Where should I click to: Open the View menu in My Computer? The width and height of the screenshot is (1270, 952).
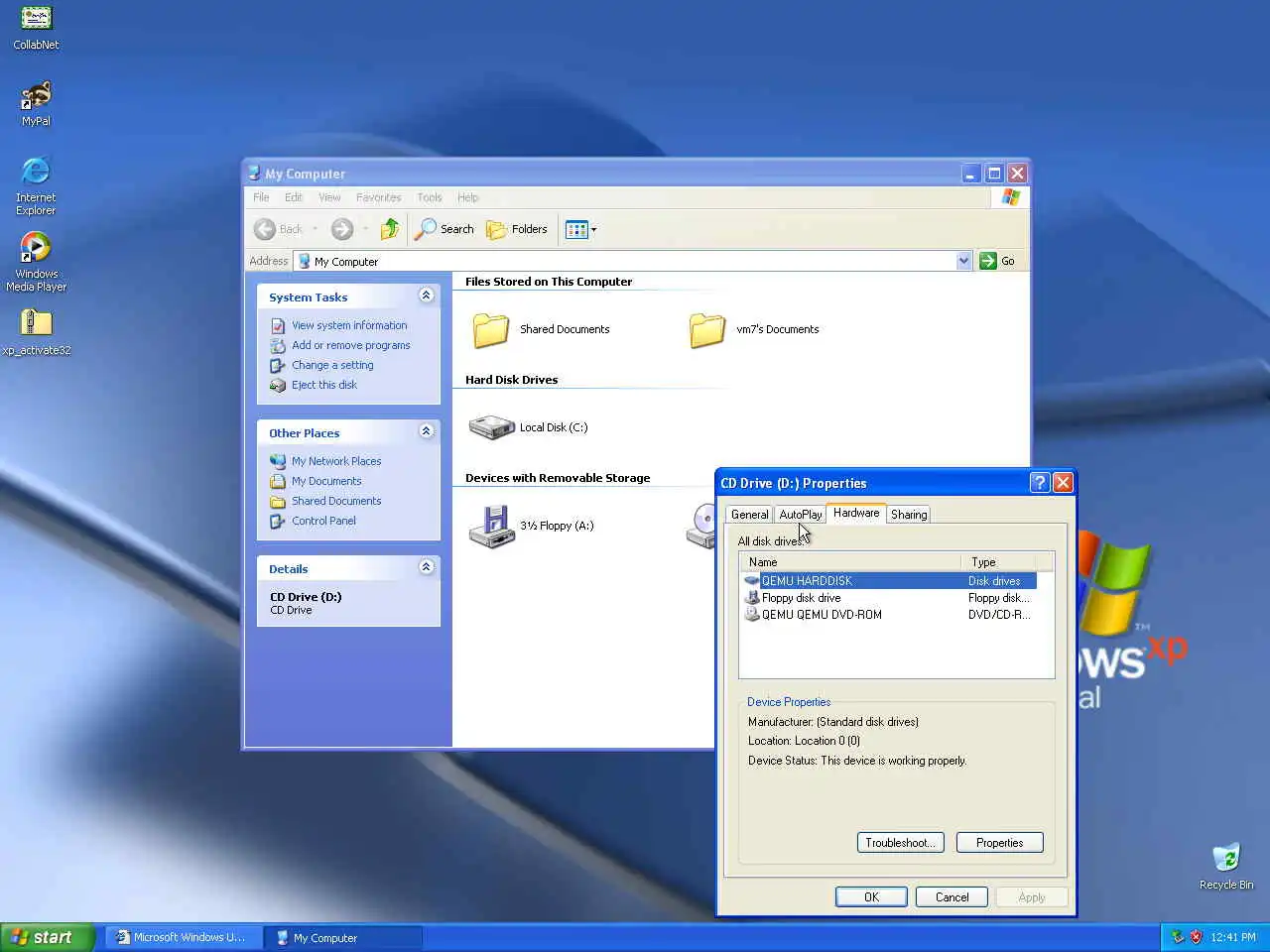tap(329, 197)
